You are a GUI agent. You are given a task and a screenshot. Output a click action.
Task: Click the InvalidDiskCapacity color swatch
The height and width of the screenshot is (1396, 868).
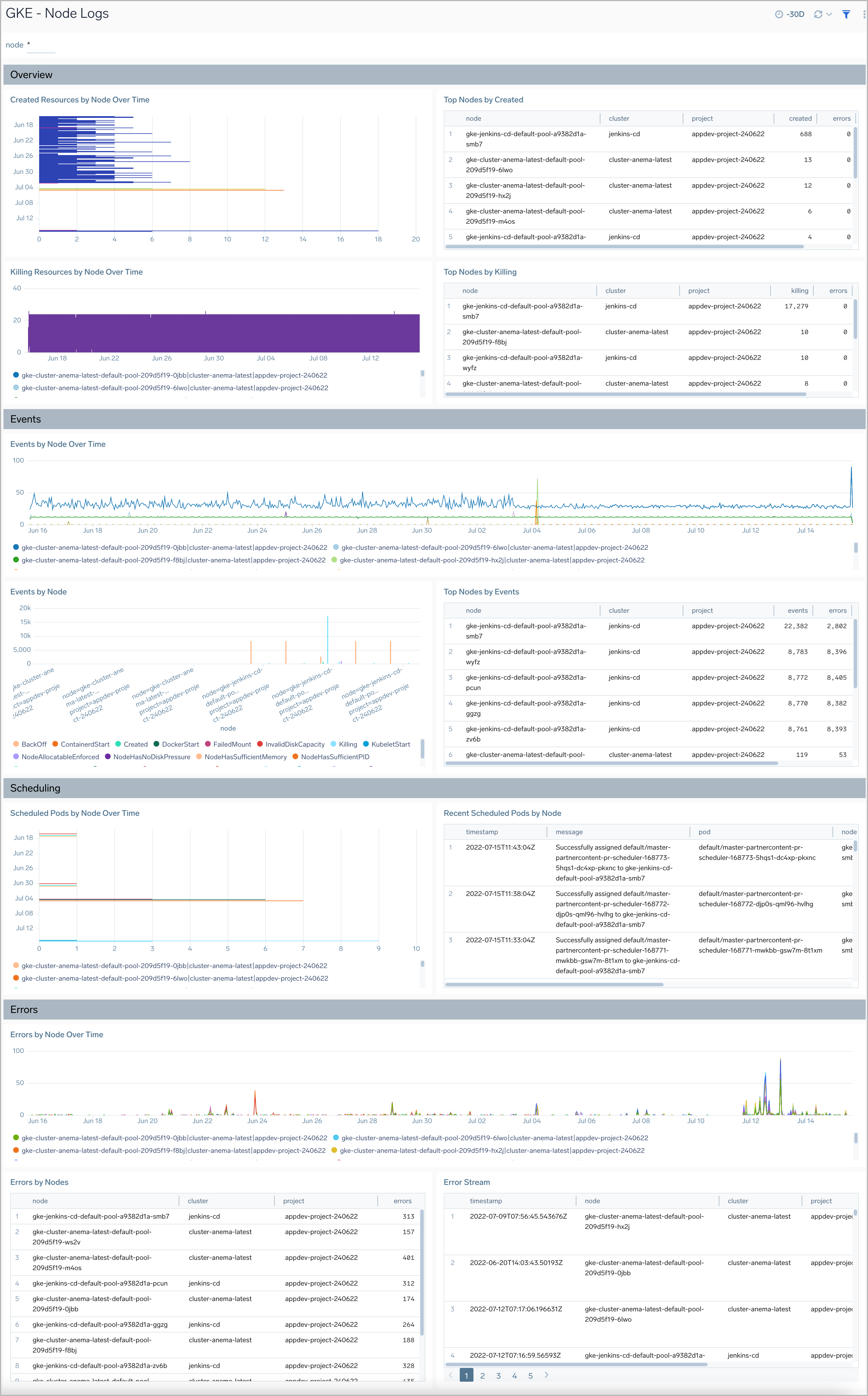pos(260,744)
